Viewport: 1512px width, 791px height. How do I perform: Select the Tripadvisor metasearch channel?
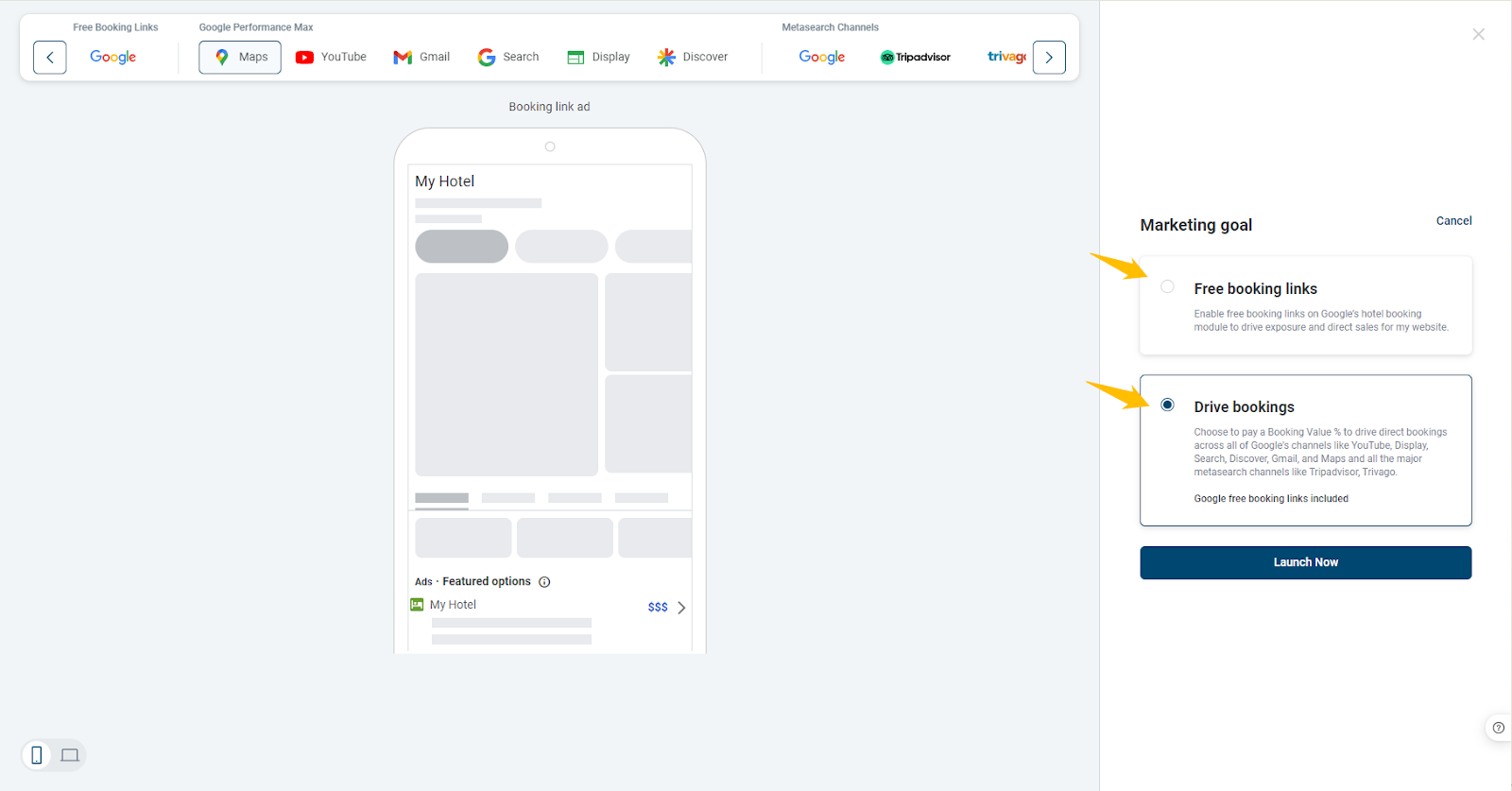(x=916, y=58)
